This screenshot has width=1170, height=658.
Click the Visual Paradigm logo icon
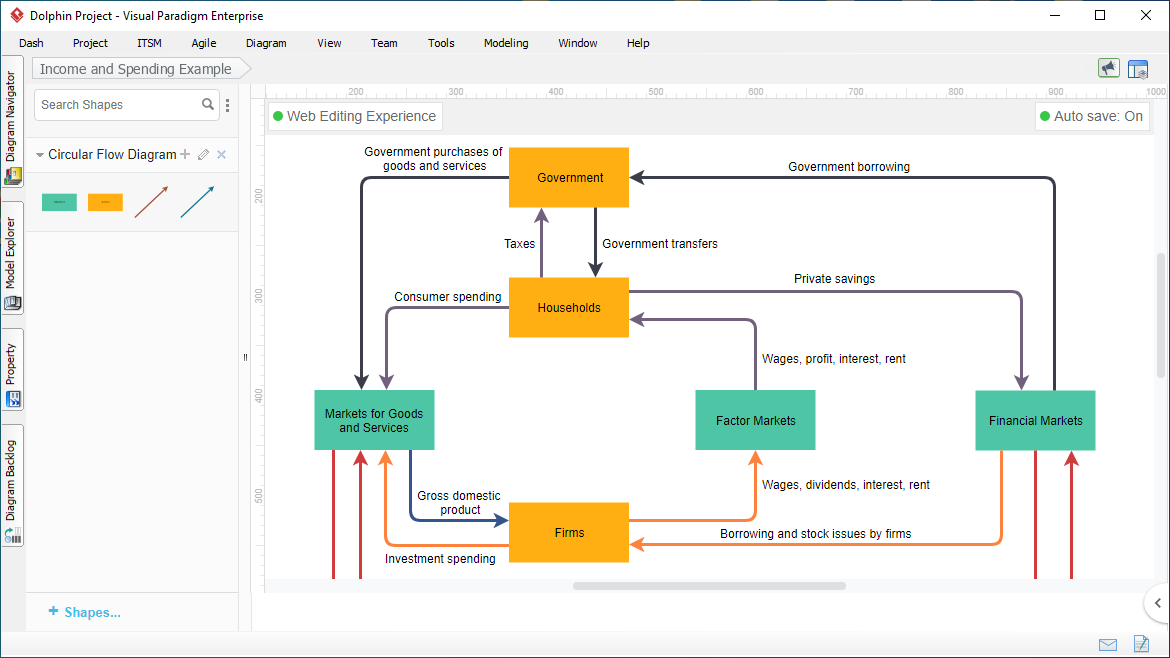tap(16, 15)
